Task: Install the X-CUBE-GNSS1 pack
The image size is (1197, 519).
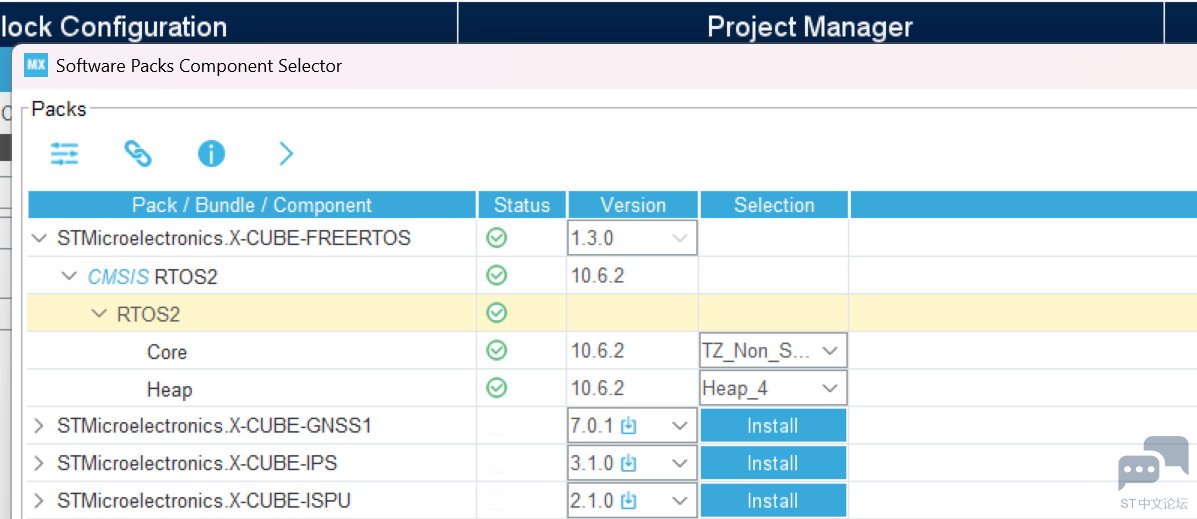Action: pyautogui.click(x=773, y=426)
